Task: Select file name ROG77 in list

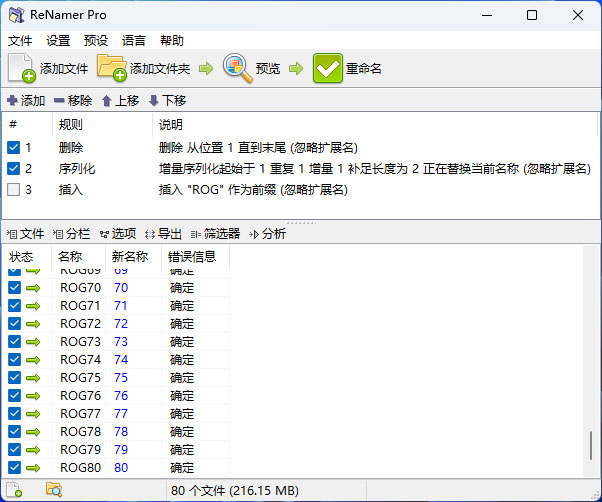Action: tap(80, 414)
